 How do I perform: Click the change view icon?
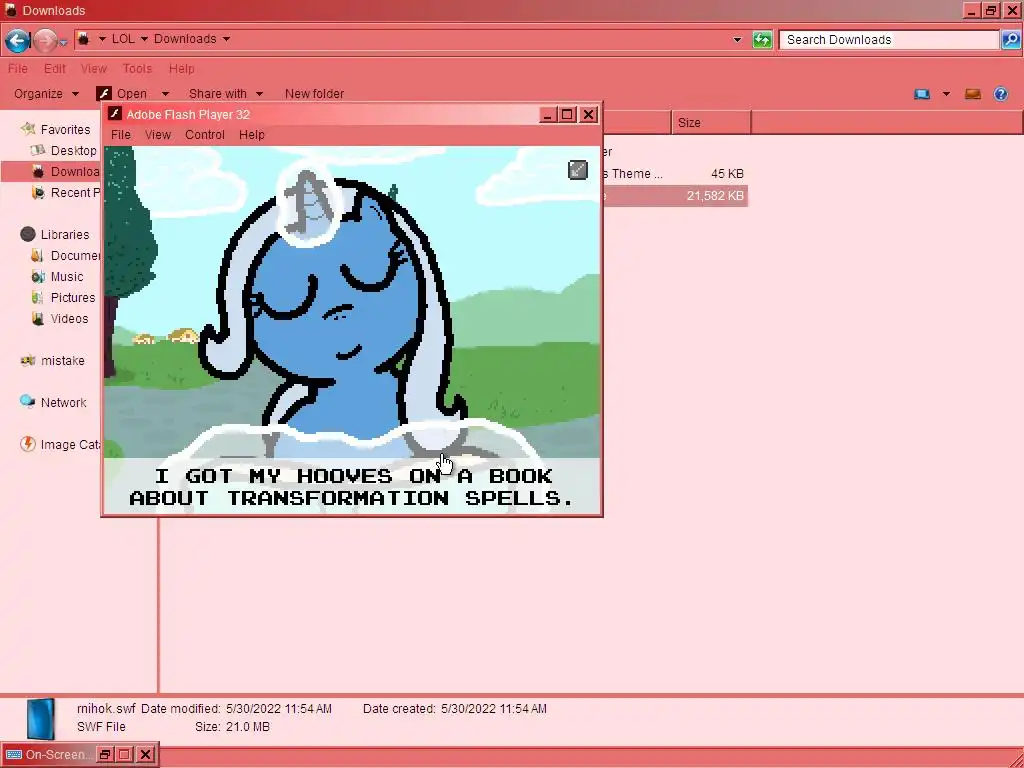click(921, 94)
